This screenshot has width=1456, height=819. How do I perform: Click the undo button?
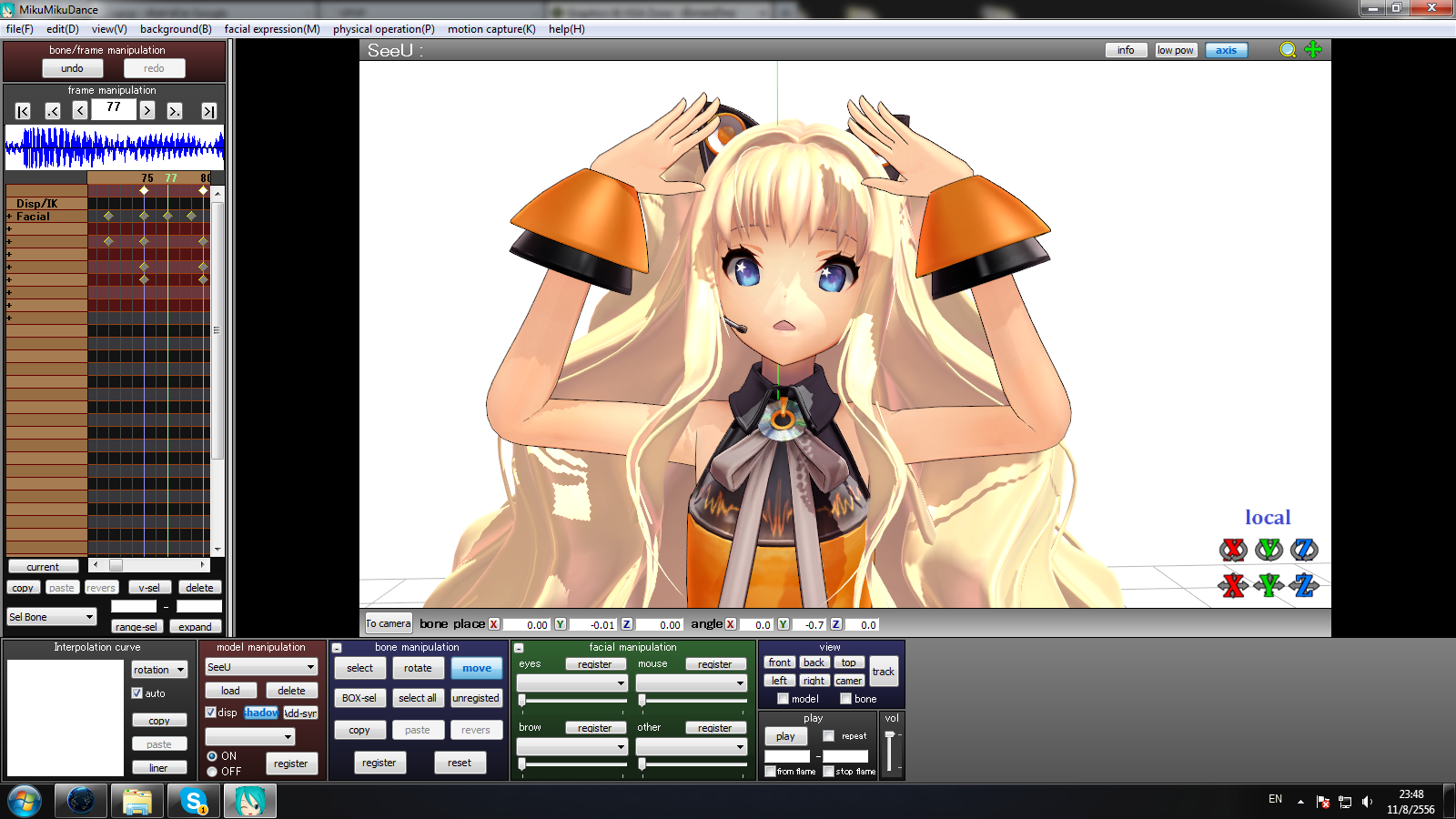[72, 68]
